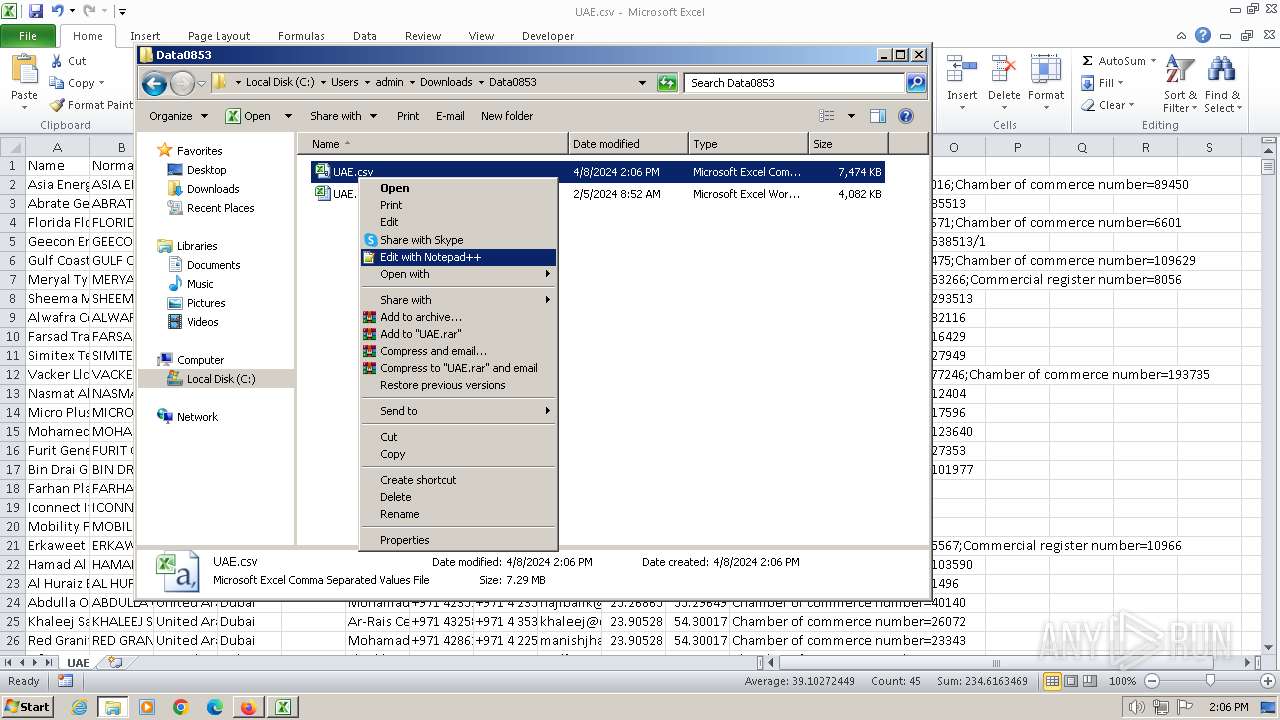Expand the Send to submenu
This screenshot has width=1280, height=720.
point(458,411)
